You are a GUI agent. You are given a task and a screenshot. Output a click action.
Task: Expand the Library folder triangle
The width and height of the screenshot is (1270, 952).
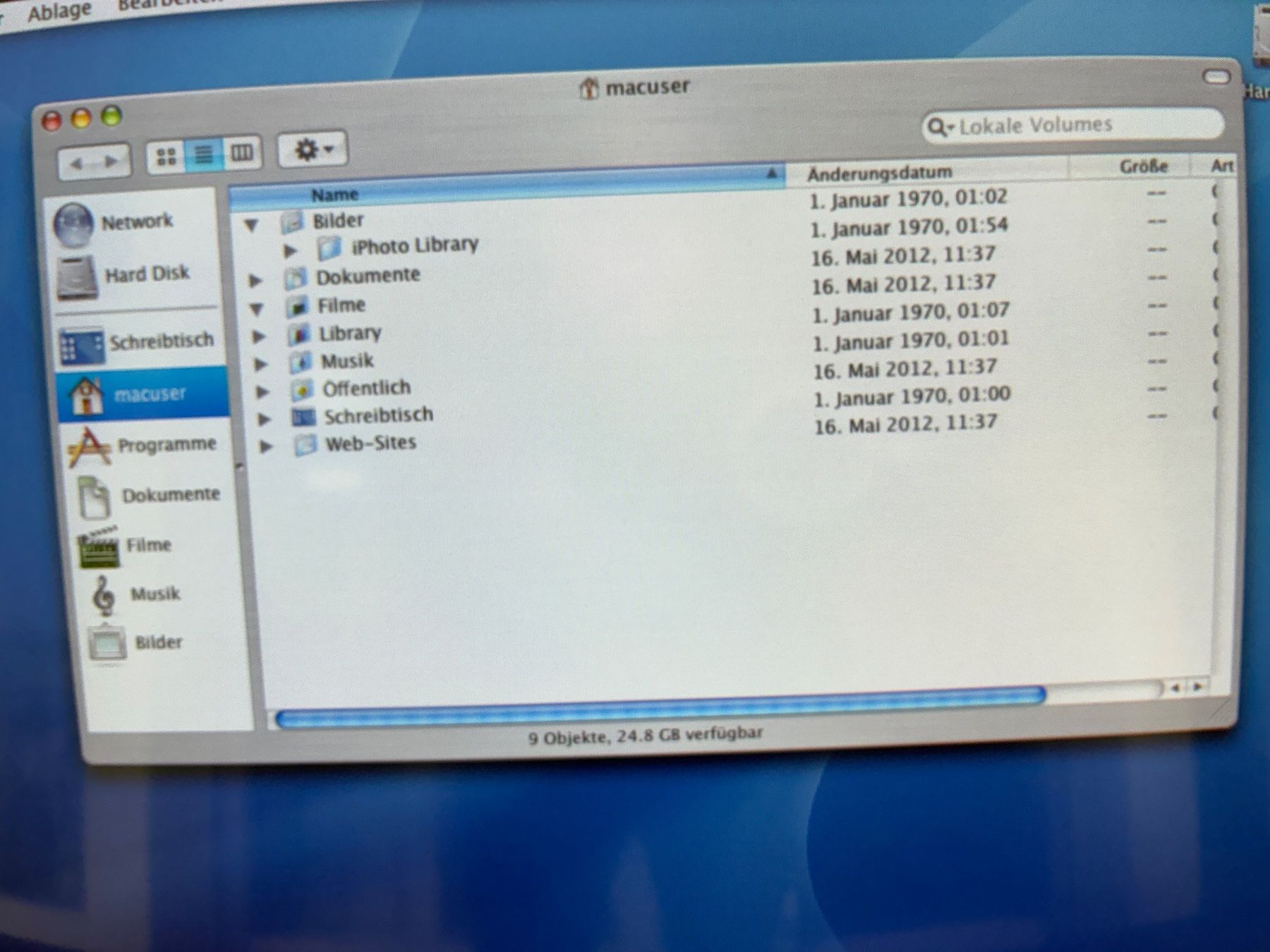pyautogui.click(x=259, y=337)
